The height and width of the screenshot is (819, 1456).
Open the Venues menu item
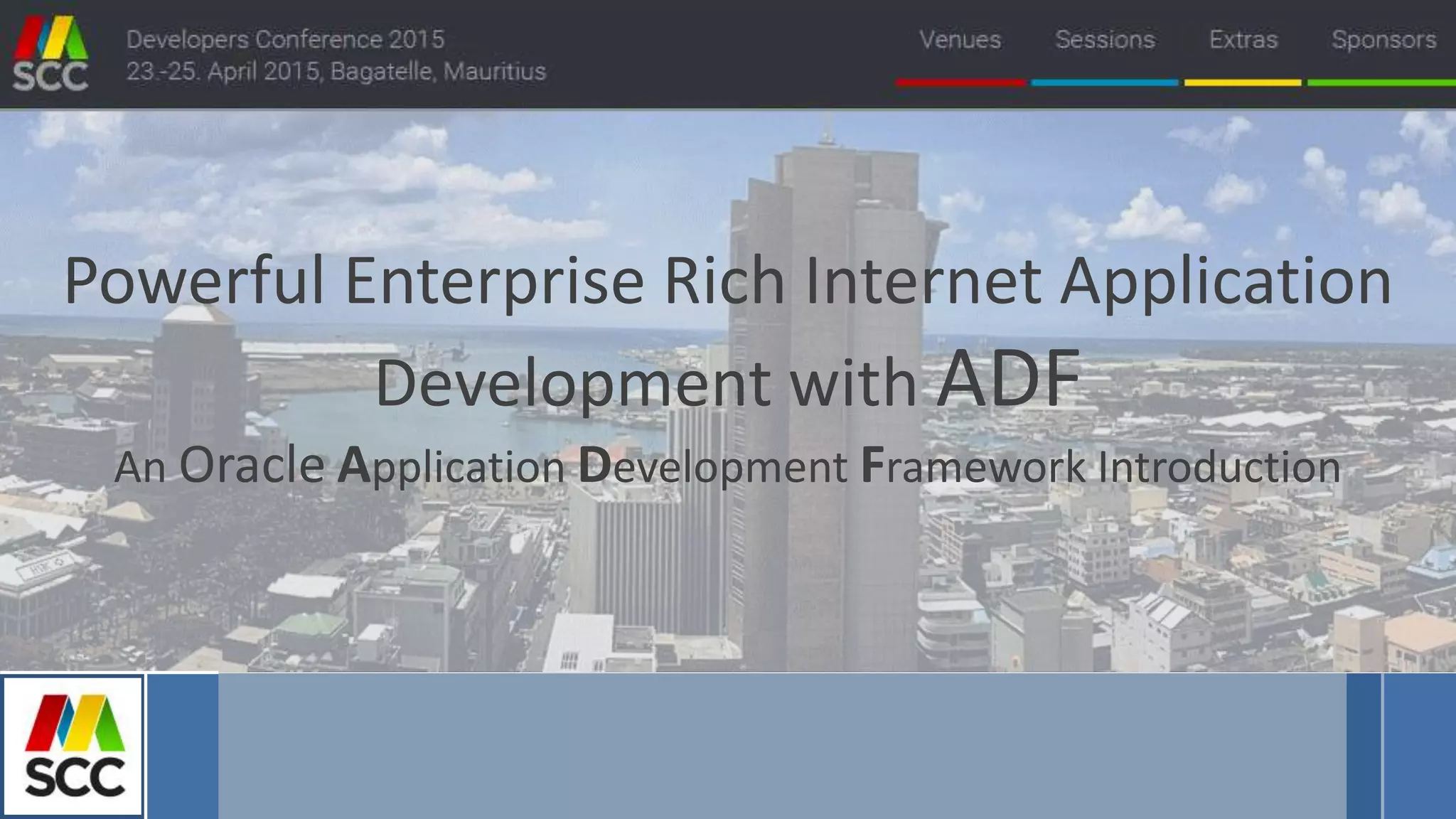(x=960, y=40)
